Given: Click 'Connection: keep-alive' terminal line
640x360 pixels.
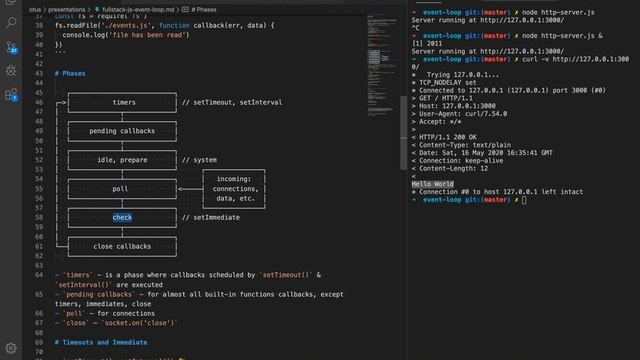Looking at the screenshot, I should tap(458, 161).
